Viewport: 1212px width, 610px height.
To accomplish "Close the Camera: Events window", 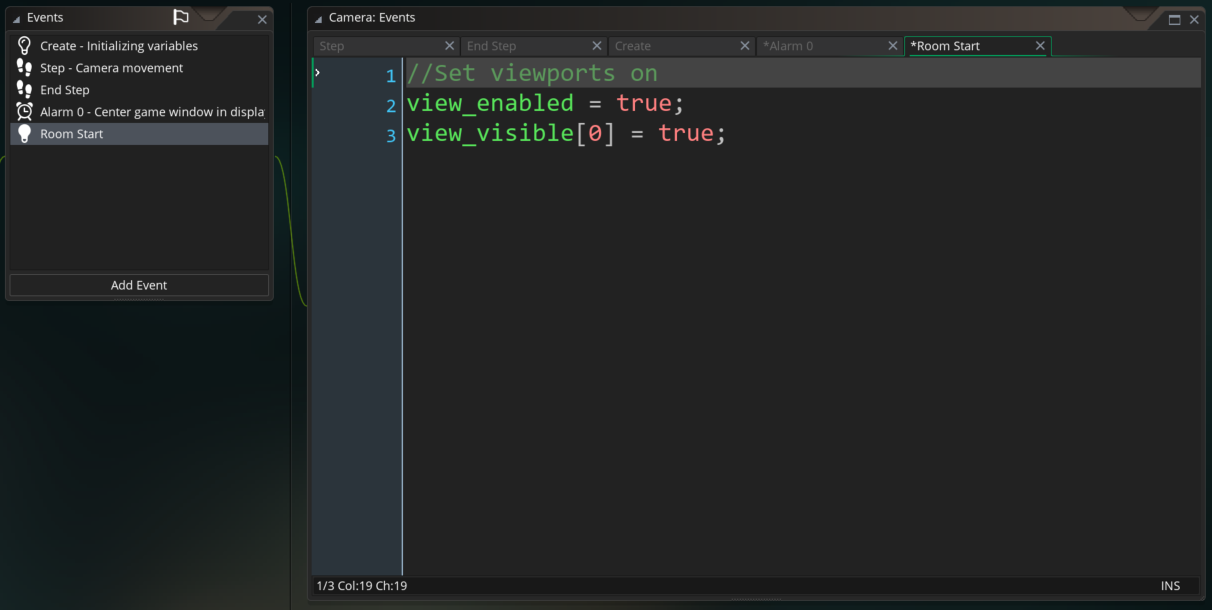I will pyautogui.click(x=1194, y=19).
